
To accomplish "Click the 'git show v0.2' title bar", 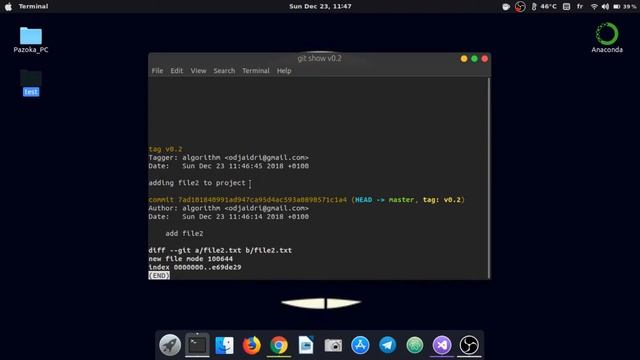I will (x=320, y=58).
